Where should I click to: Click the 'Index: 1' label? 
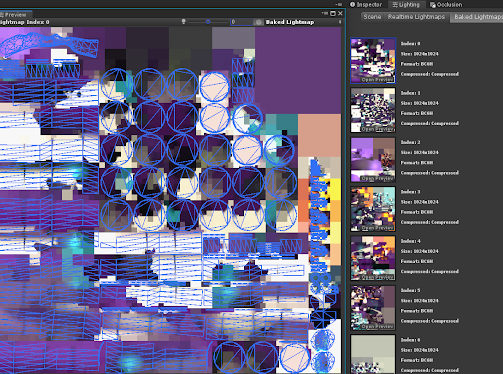click(x=410, y=93)
